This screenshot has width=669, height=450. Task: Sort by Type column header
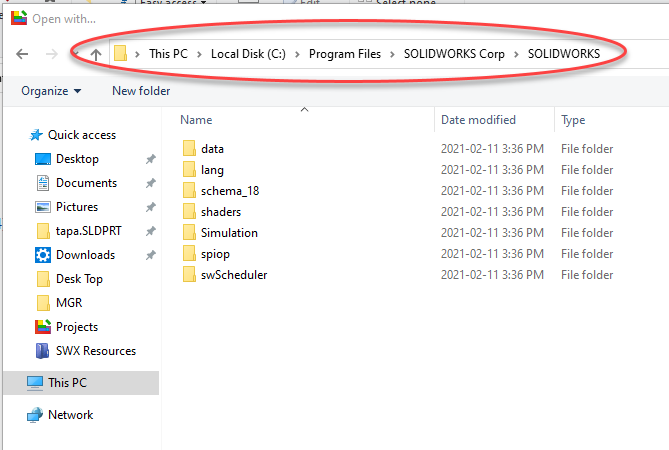coord(573,120)
